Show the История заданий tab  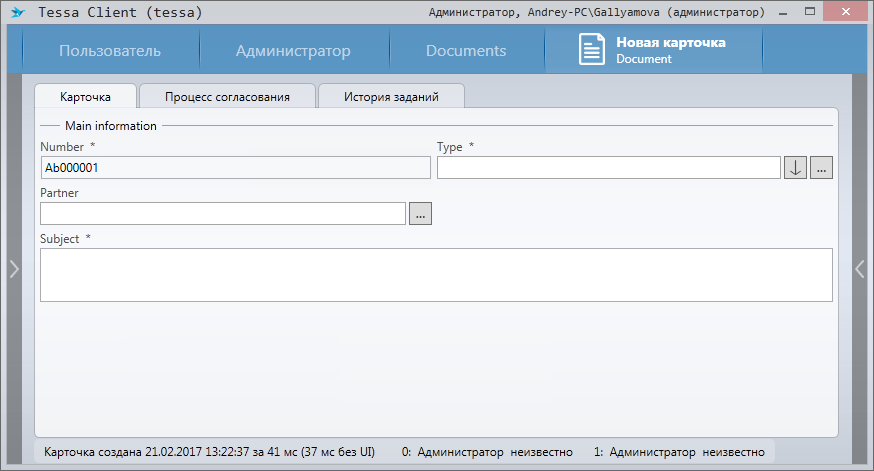coord(390,97)
